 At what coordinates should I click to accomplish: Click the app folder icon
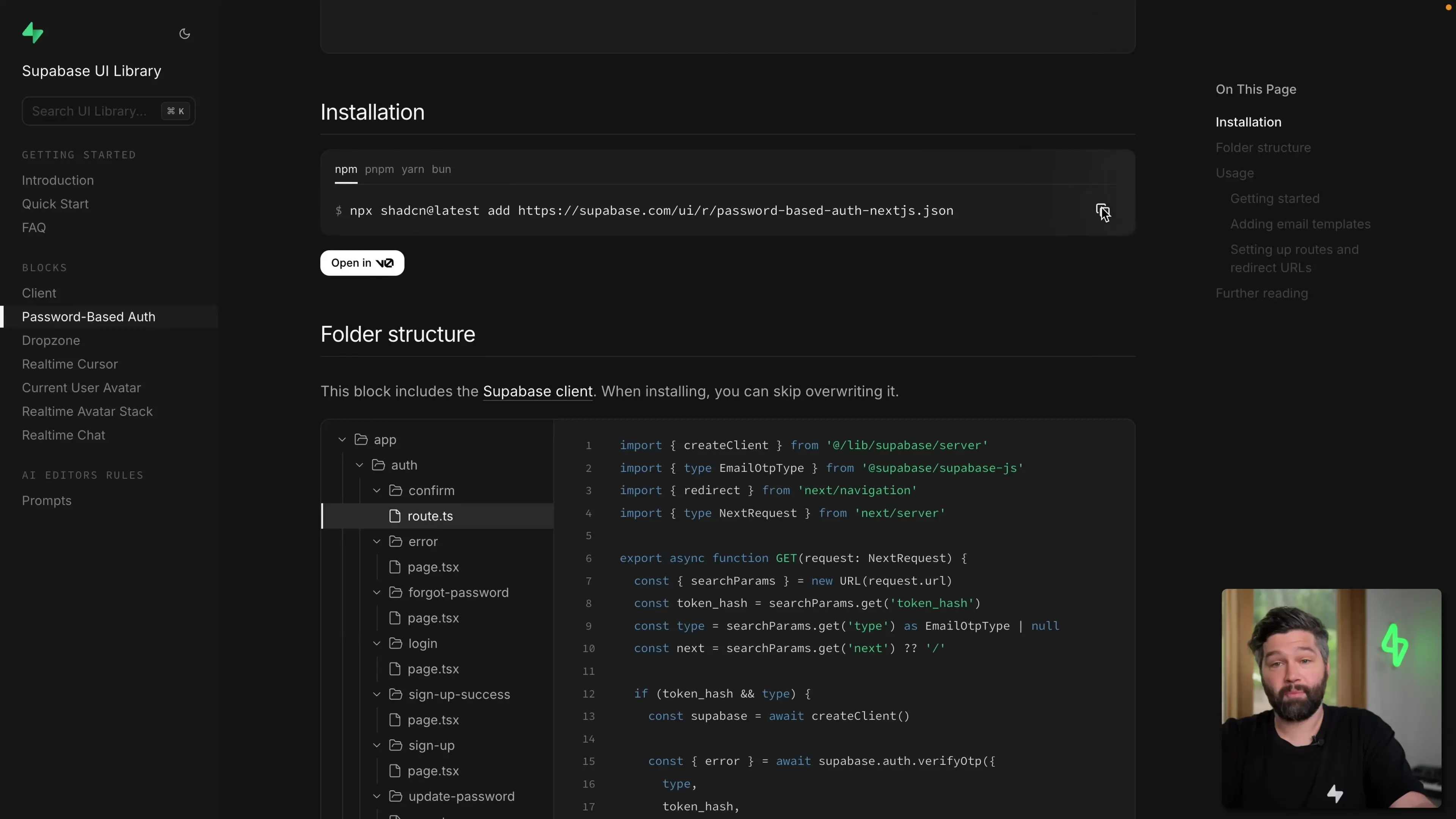(361, 440)
